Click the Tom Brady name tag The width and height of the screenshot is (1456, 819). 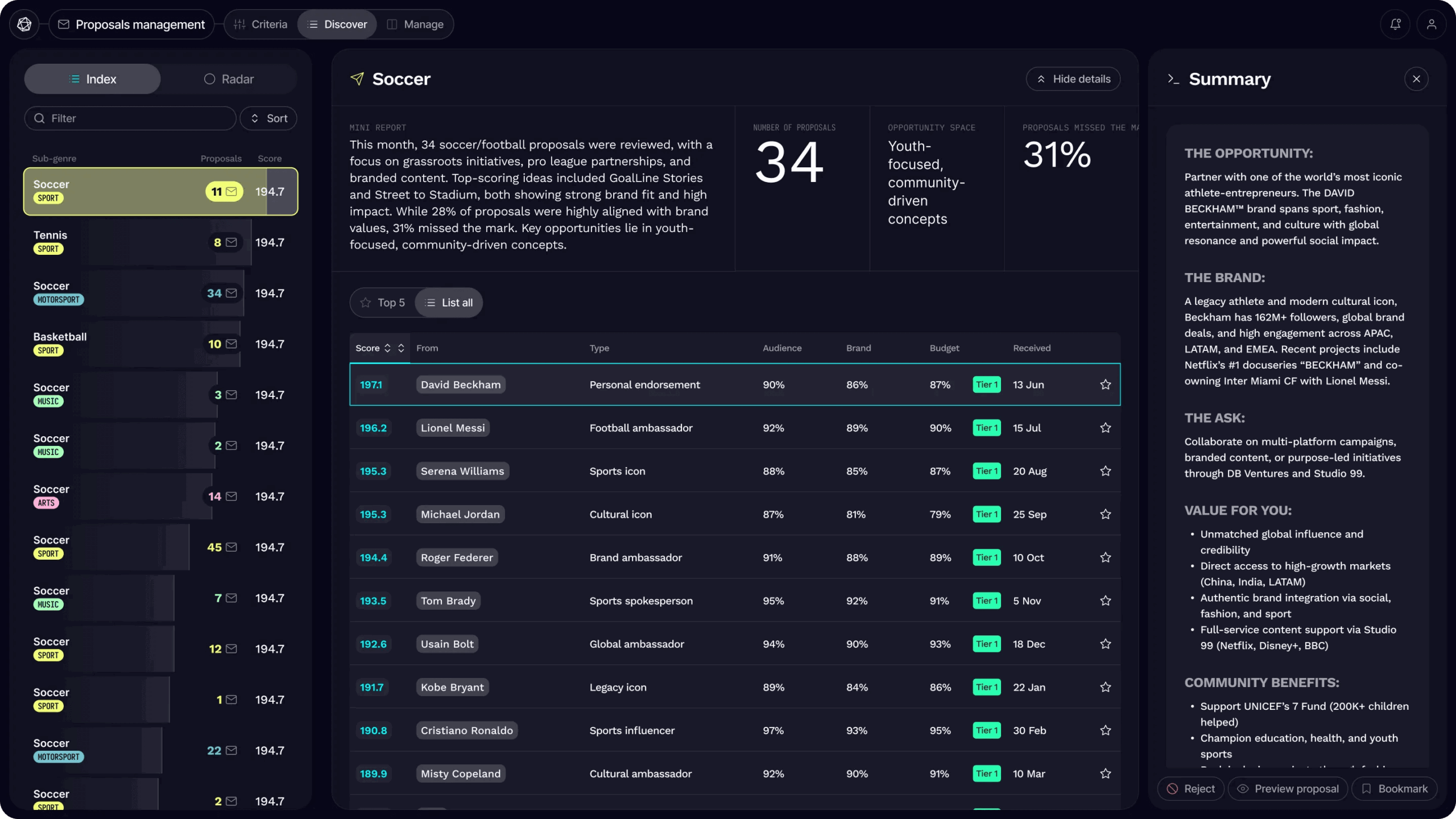pos(448,601)
